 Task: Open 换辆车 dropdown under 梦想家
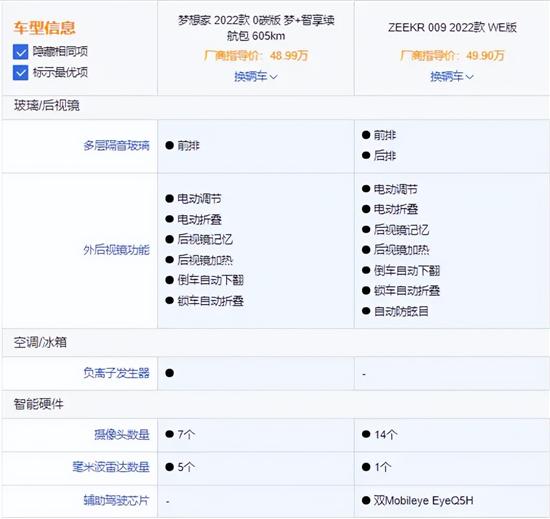click(256, 76)
